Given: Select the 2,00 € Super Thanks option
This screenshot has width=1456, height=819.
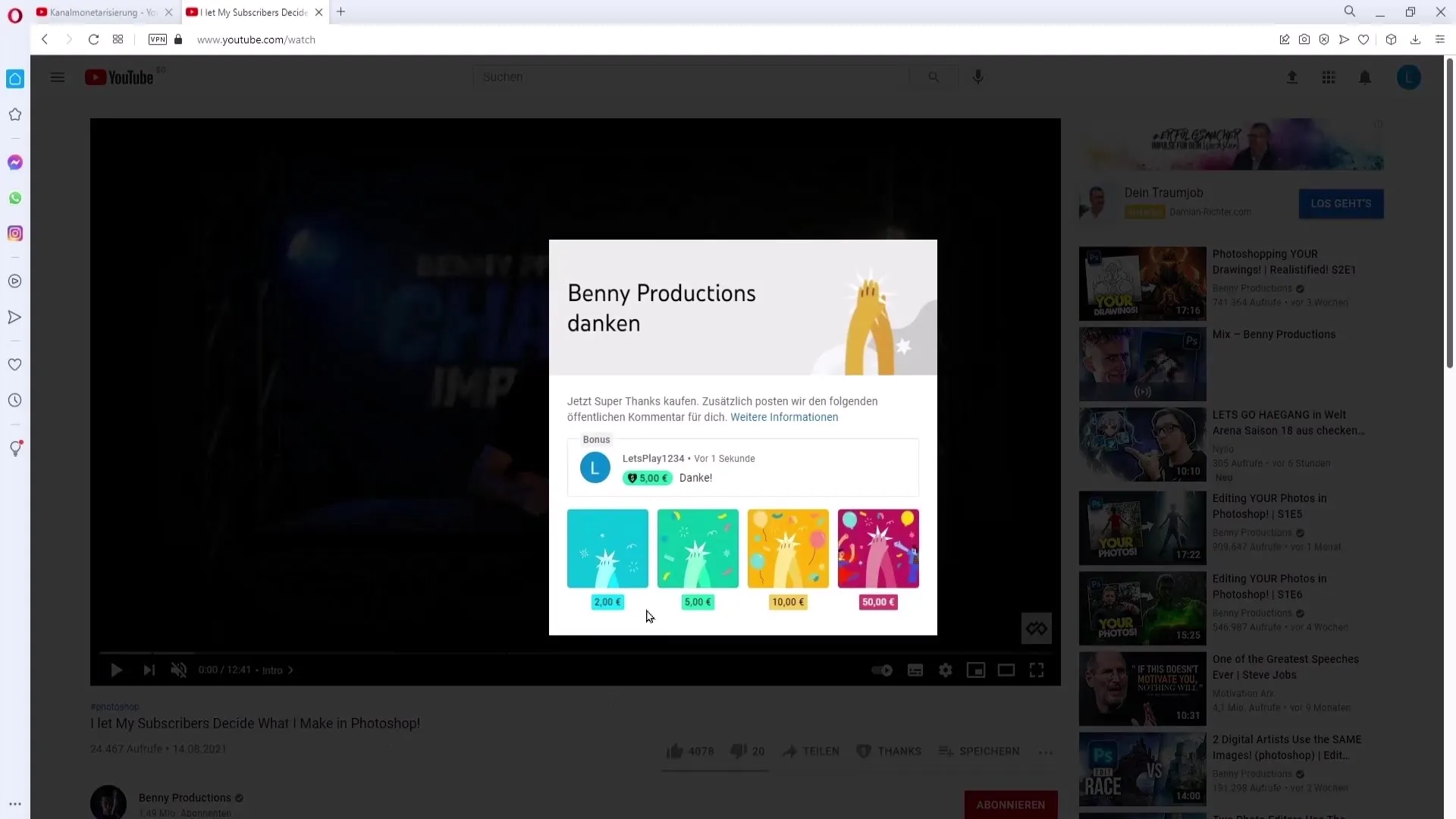Looking at the screenshot, I should pos(607,560).
